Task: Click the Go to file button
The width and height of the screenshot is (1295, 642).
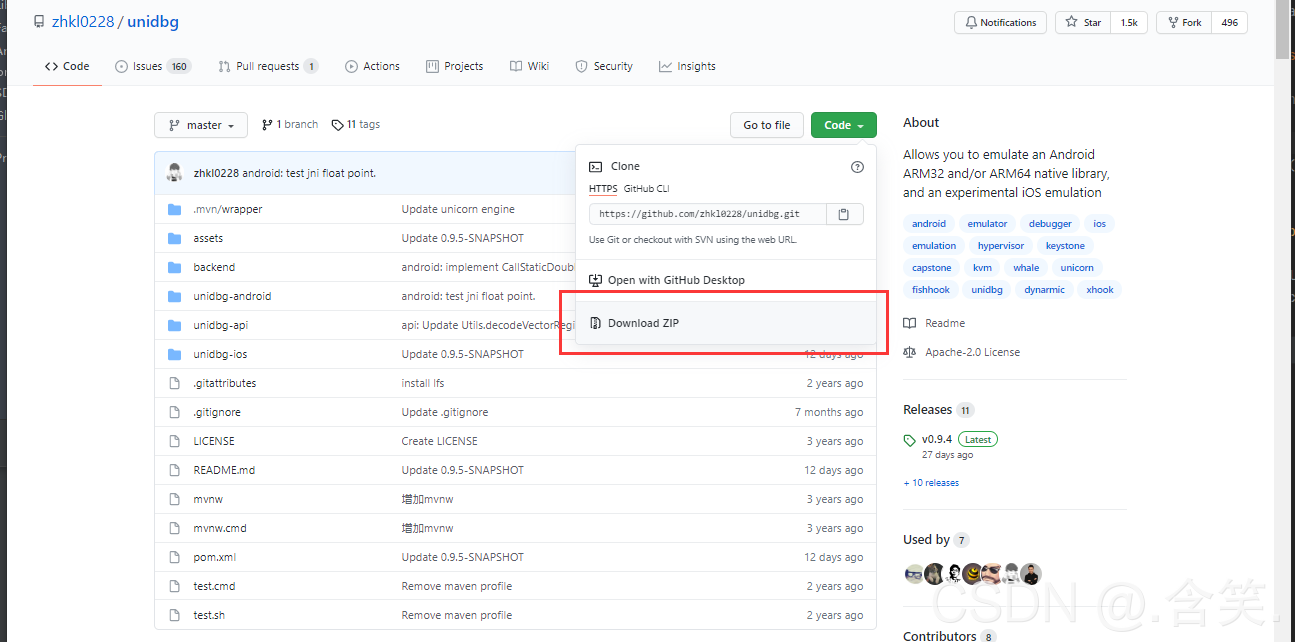Action: point(767,125)
